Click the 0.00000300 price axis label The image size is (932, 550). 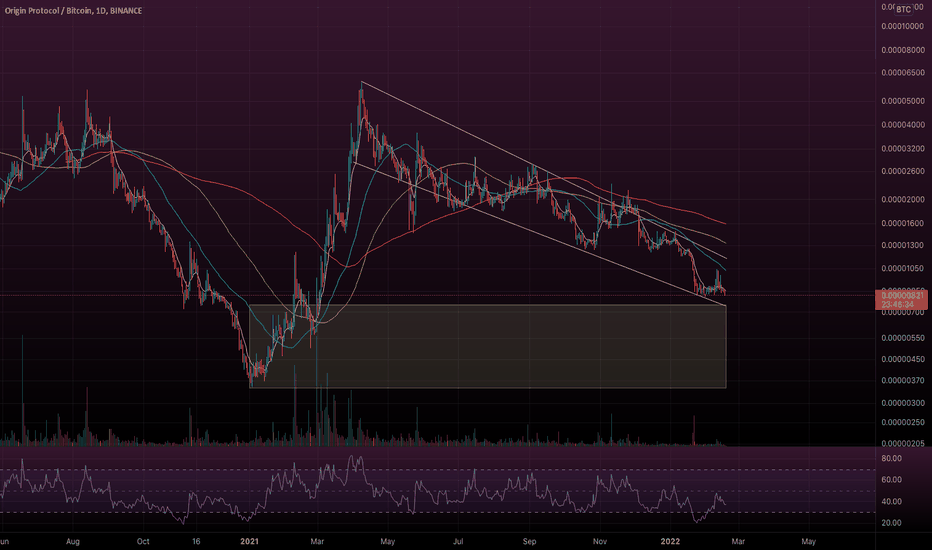click(903, 403)
